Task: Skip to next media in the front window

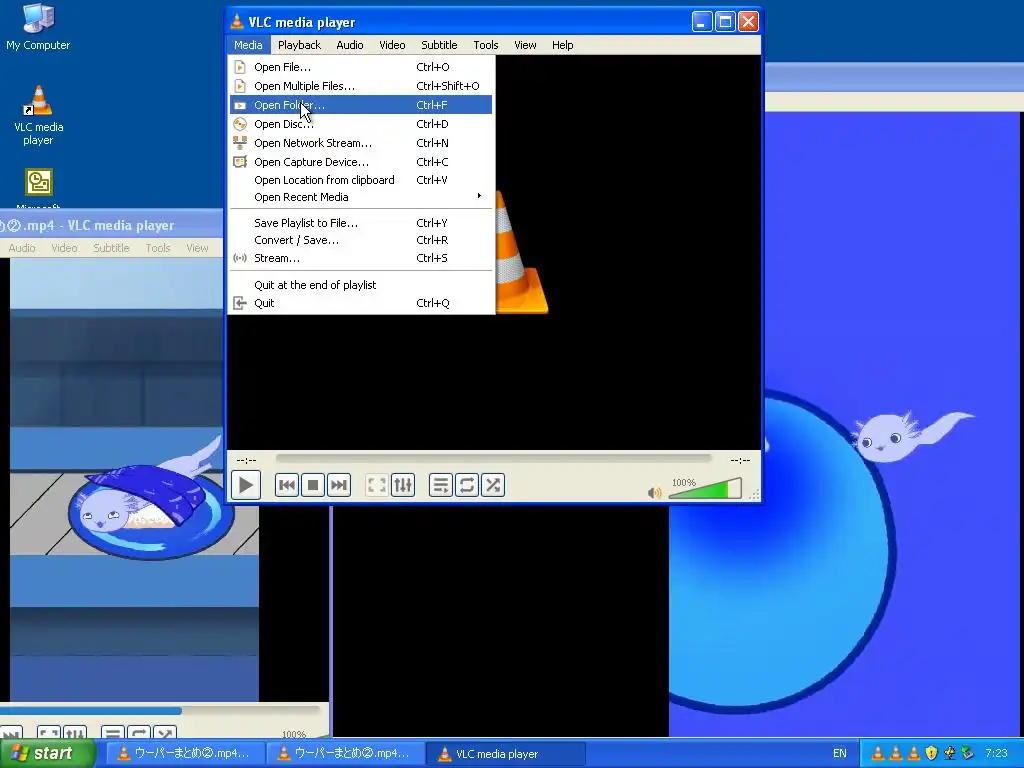Action: point(339,485)
